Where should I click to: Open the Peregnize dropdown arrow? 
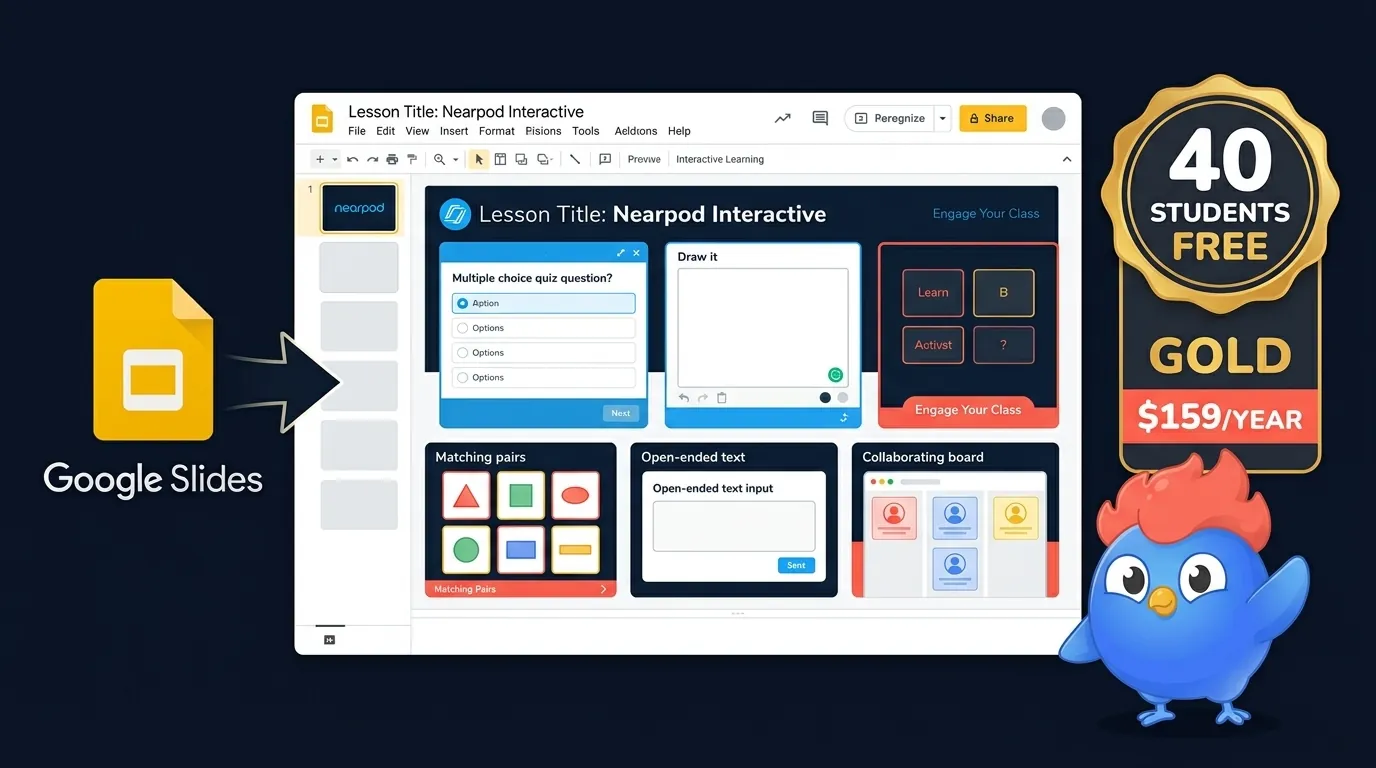click(941, 117)
